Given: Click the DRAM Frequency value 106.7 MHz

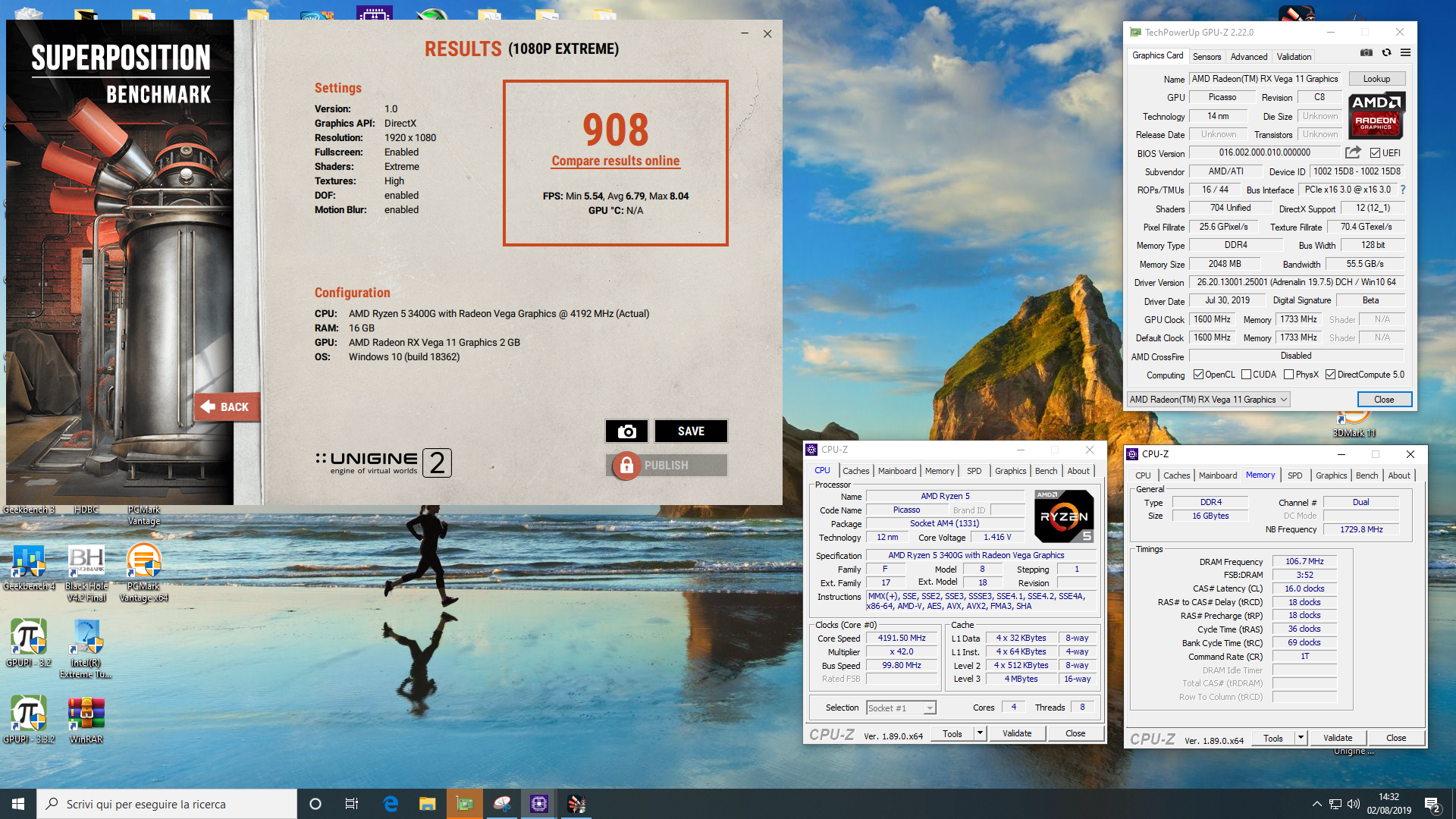Looking at the screenshot, I should coord(1304,562).
